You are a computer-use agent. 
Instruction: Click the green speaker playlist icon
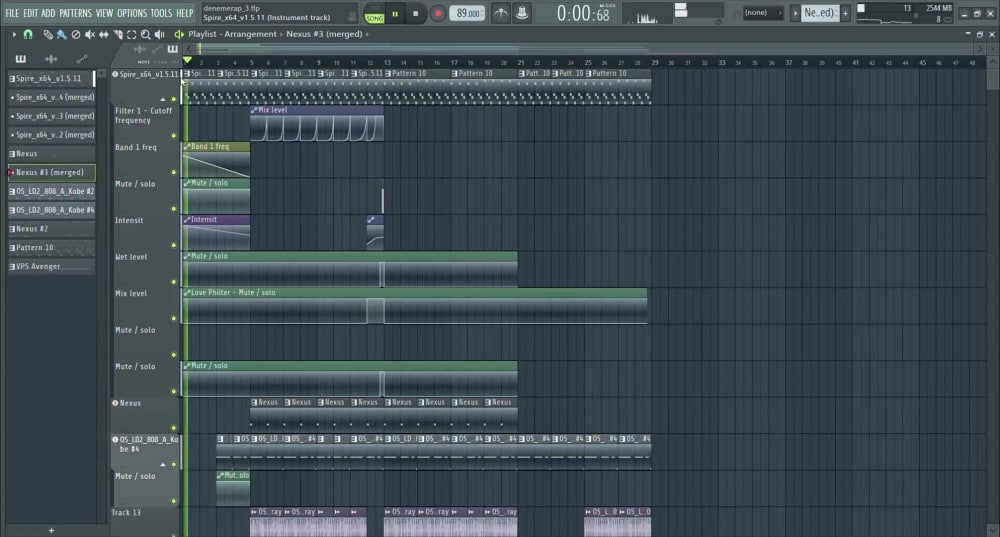point(179,34)
